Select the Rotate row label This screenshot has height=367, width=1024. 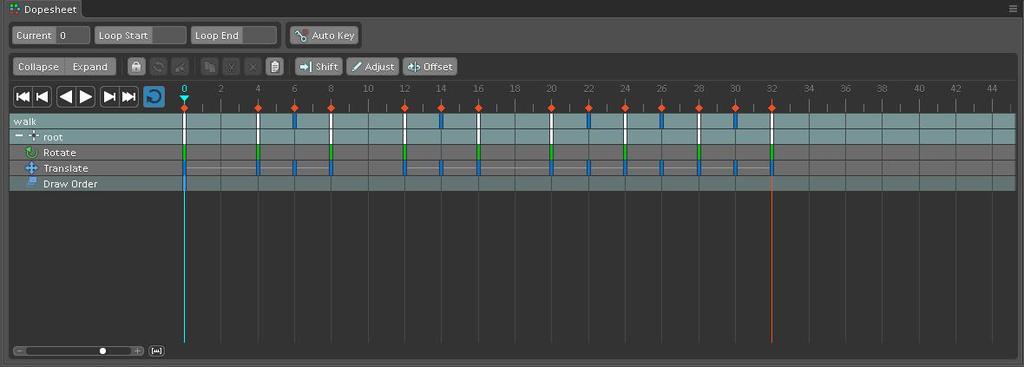click(59, 153)
